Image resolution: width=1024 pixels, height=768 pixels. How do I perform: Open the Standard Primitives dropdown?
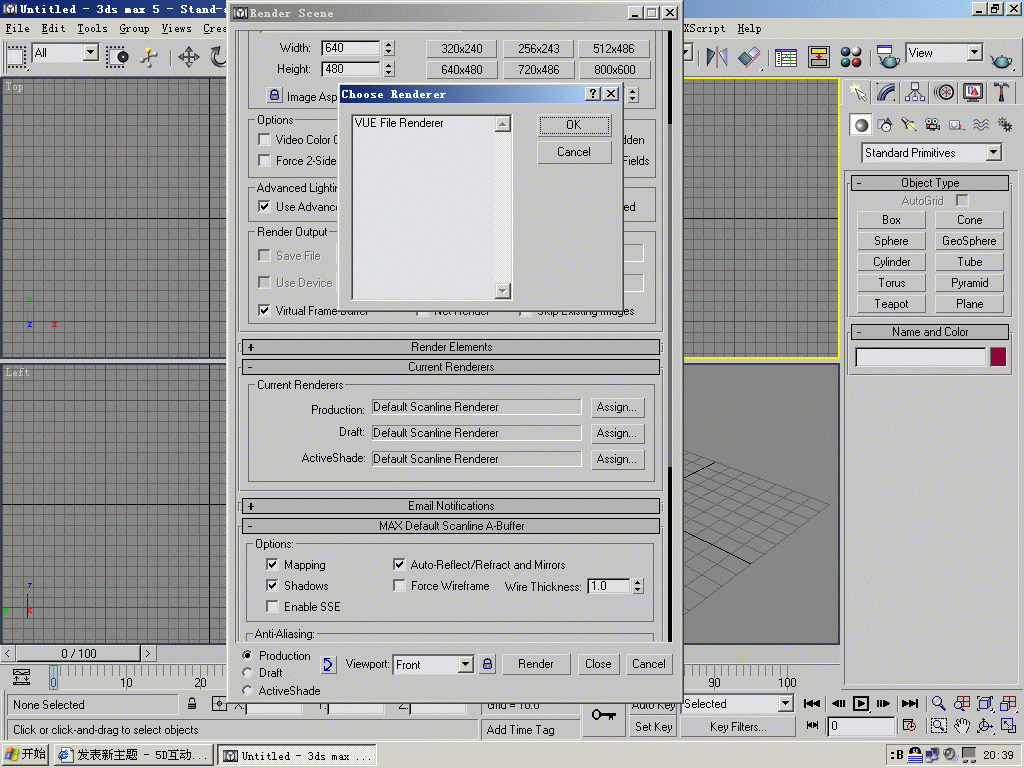(x=993, y=153)
